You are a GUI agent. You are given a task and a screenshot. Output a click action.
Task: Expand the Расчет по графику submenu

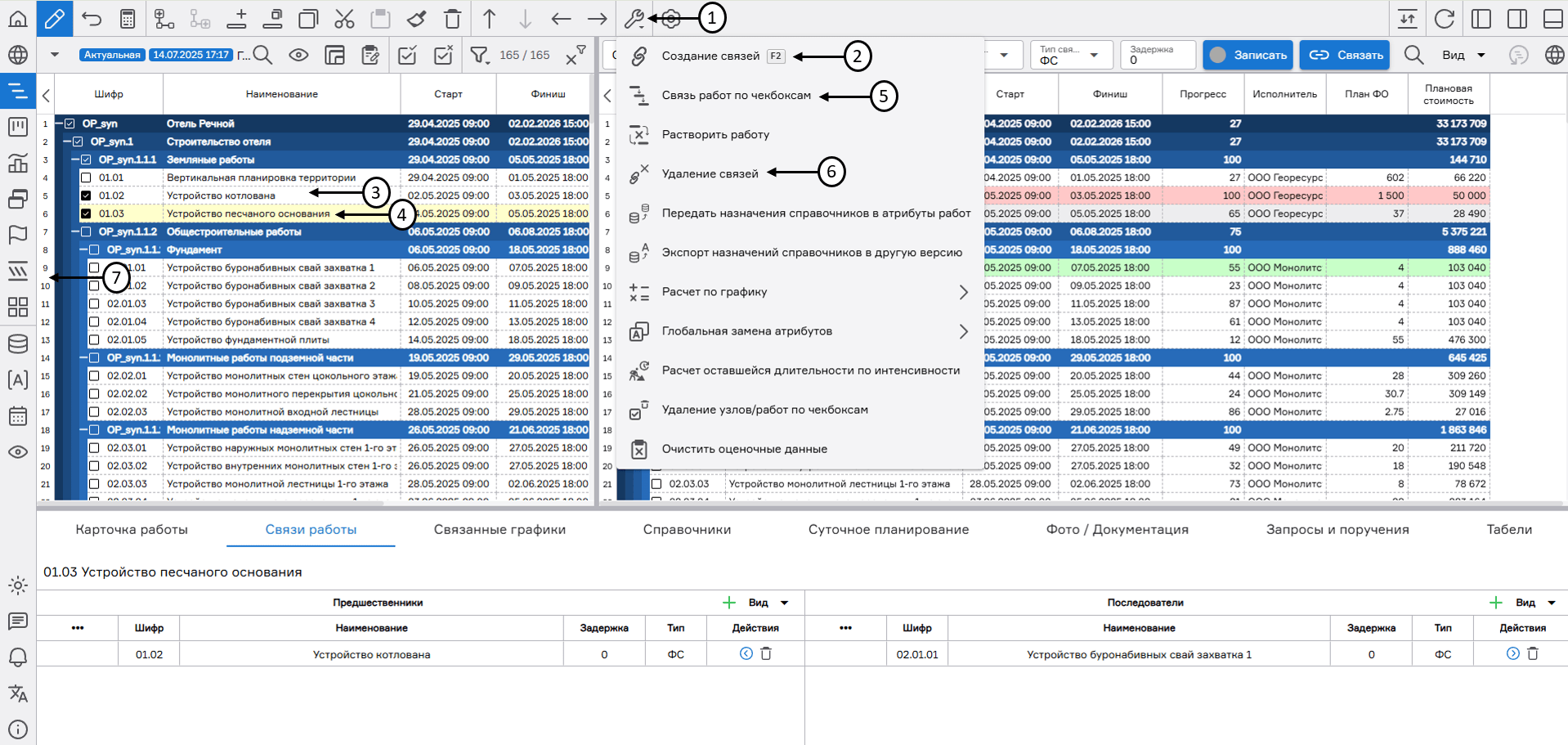pyautogui.click(x=963, y=292)
